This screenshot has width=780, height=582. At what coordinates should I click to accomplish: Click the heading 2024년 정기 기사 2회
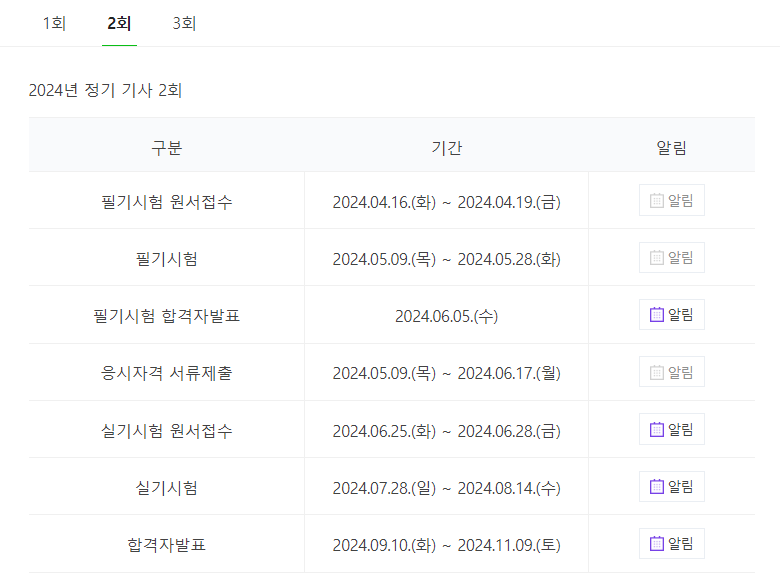coord(105,91)
